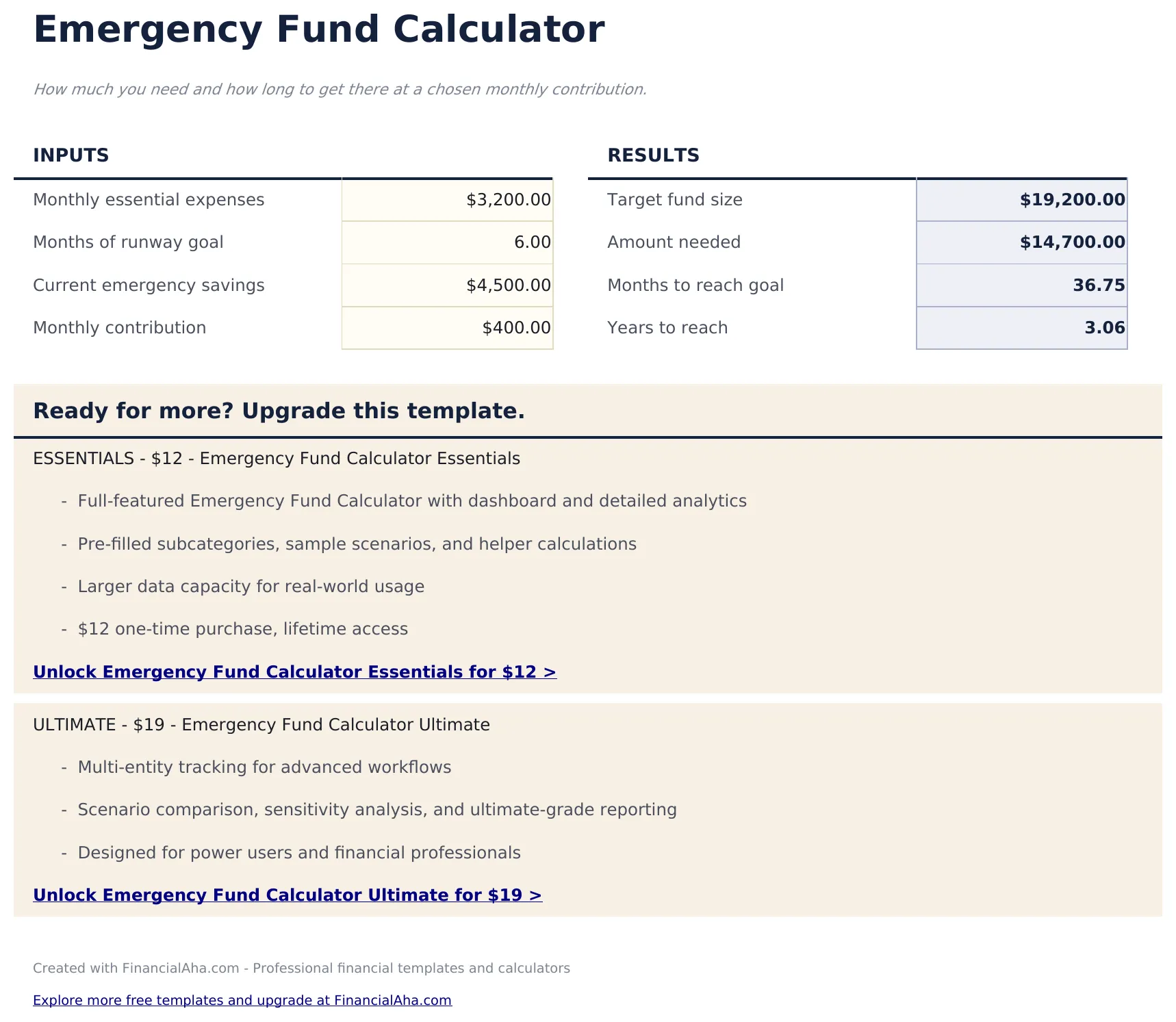Select the Multi-entity tracking bullet point
This screenshot has height=1022, width=1176.
264,767
